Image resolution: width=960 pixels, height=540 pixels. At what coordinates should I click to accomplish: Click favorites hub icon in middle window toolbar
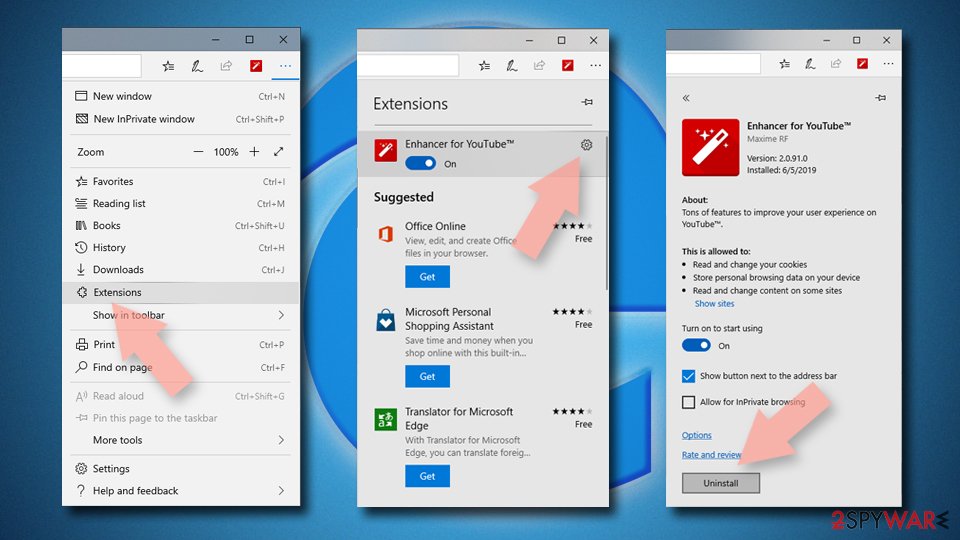pyautogui.click(x=484, y=65)
